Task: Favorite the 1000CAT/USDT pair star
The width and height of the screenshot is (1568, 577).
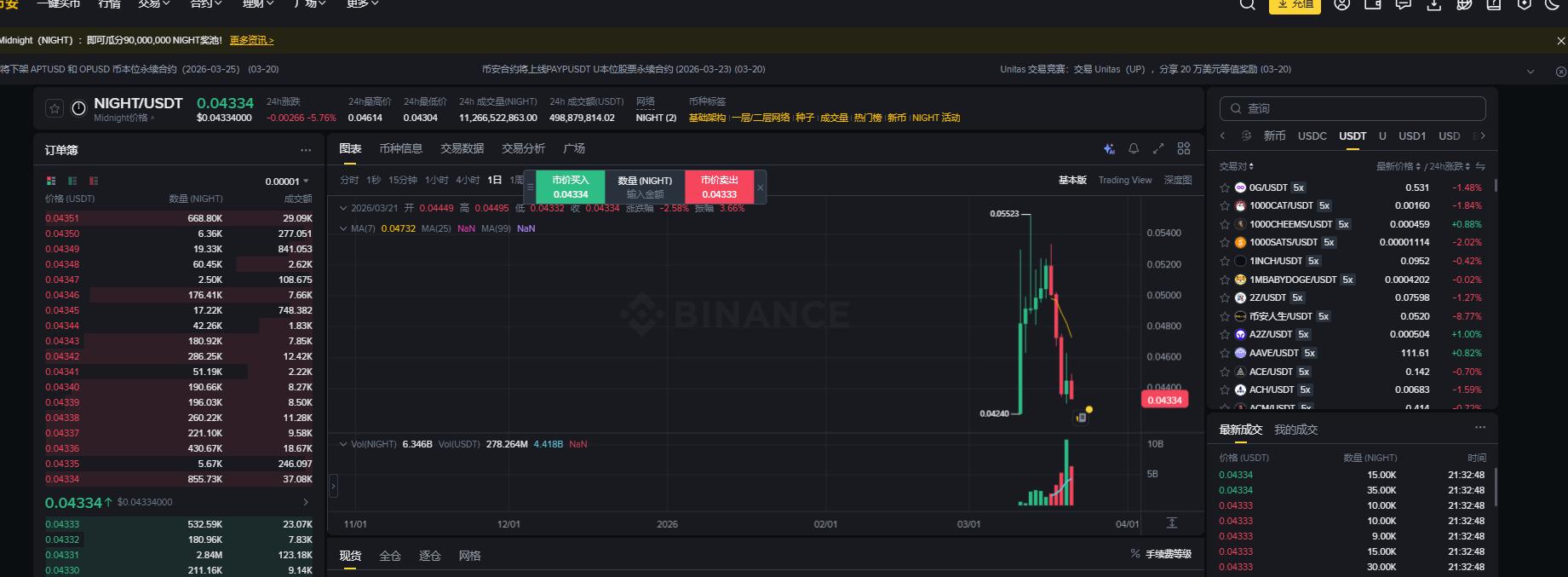Action: pos(1225,206)
